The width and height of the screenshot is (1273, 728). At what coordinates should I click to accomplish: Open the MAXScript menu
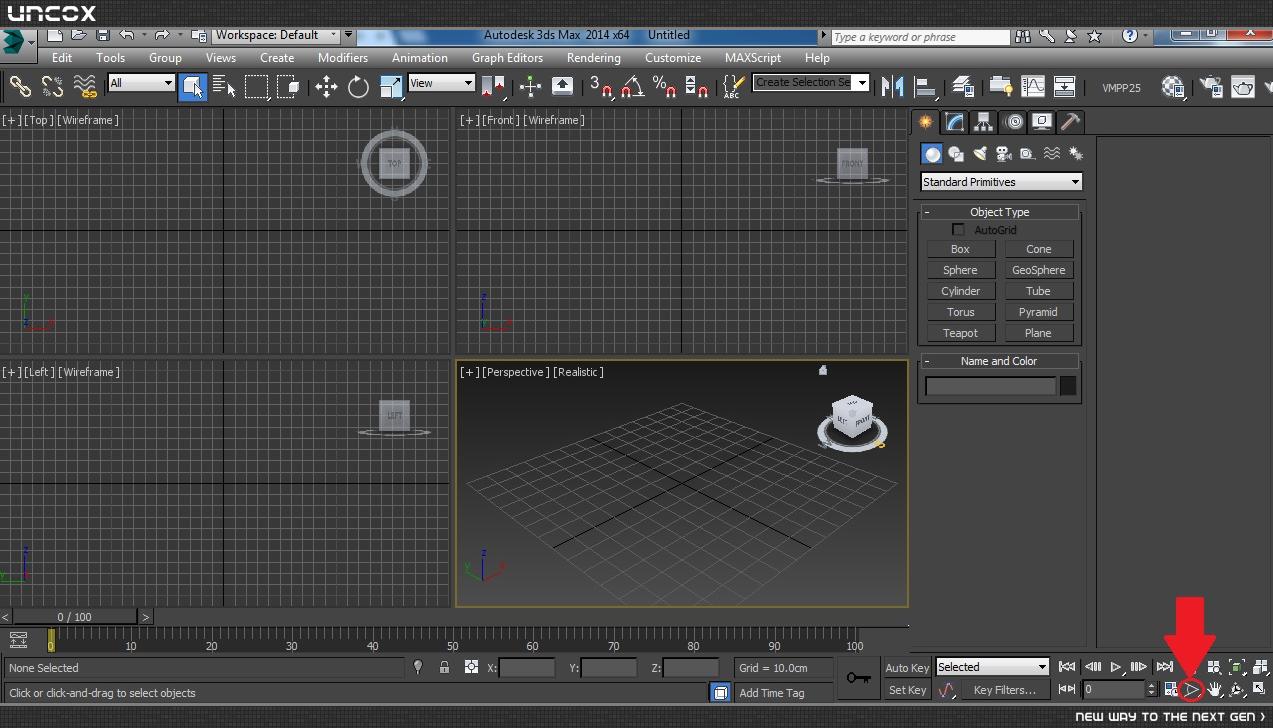(x=753, y=58)
